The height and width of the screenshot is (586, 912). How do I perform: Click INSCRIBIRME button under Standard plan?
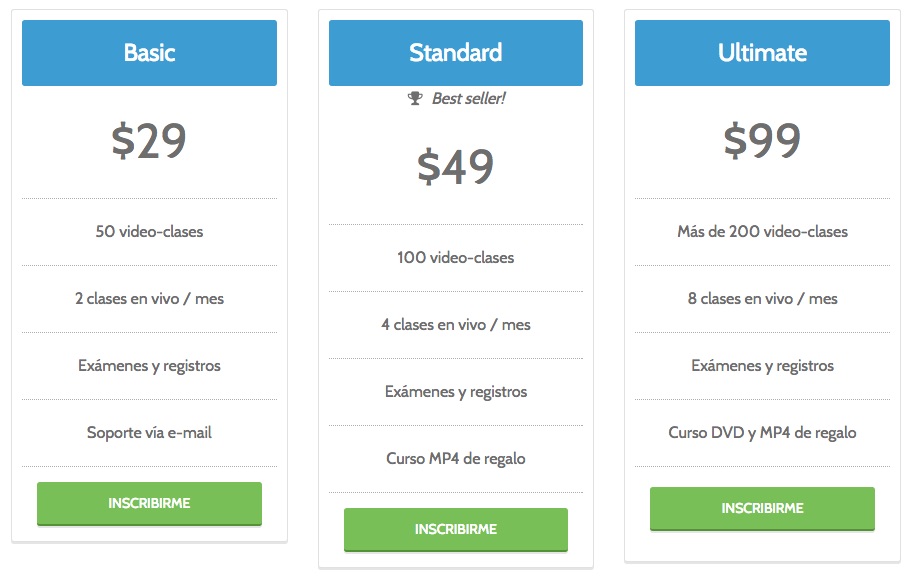pyautogui.click(x=456, y=530)
